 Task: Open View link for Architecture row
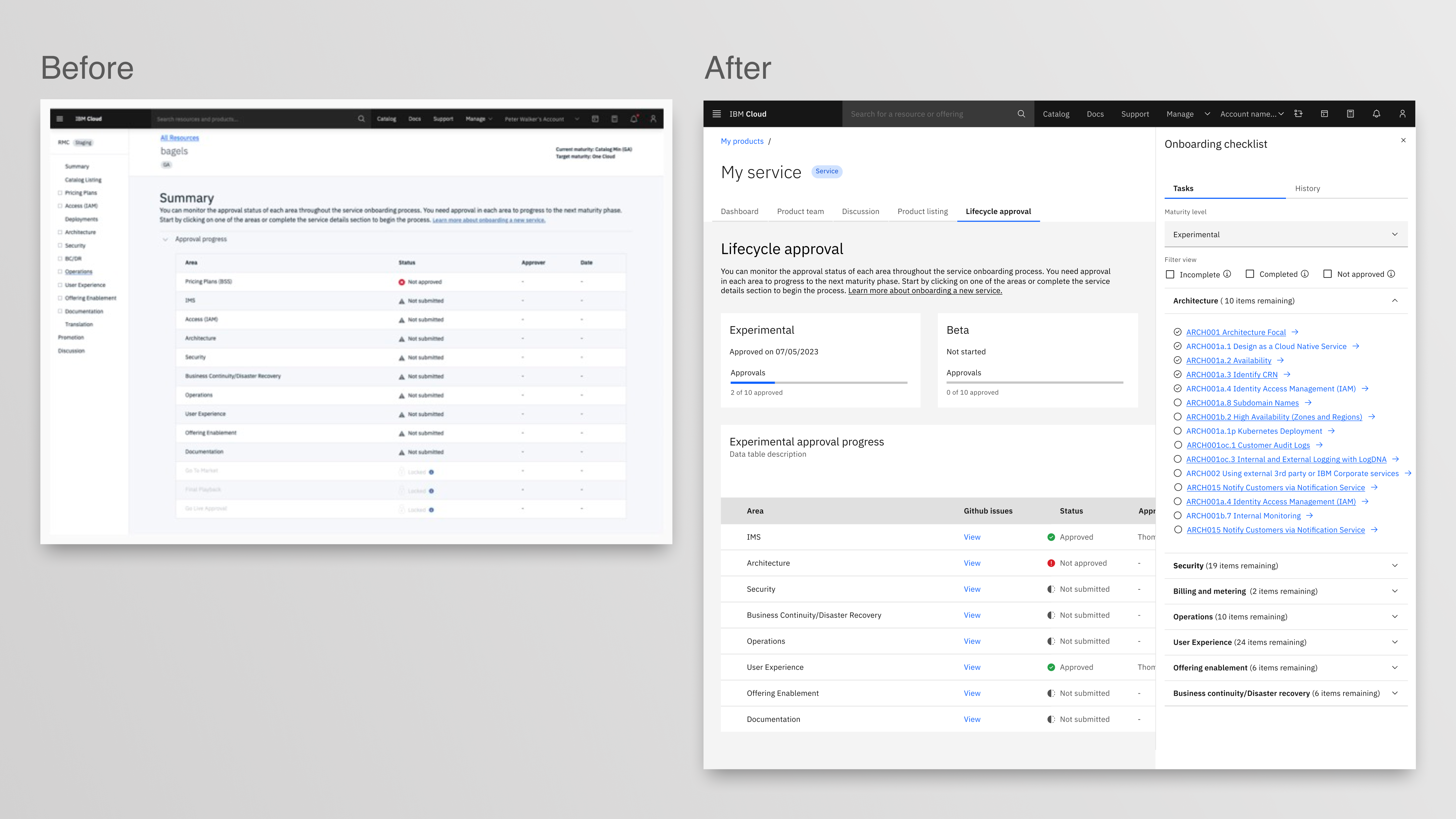(x=972, y=563)
